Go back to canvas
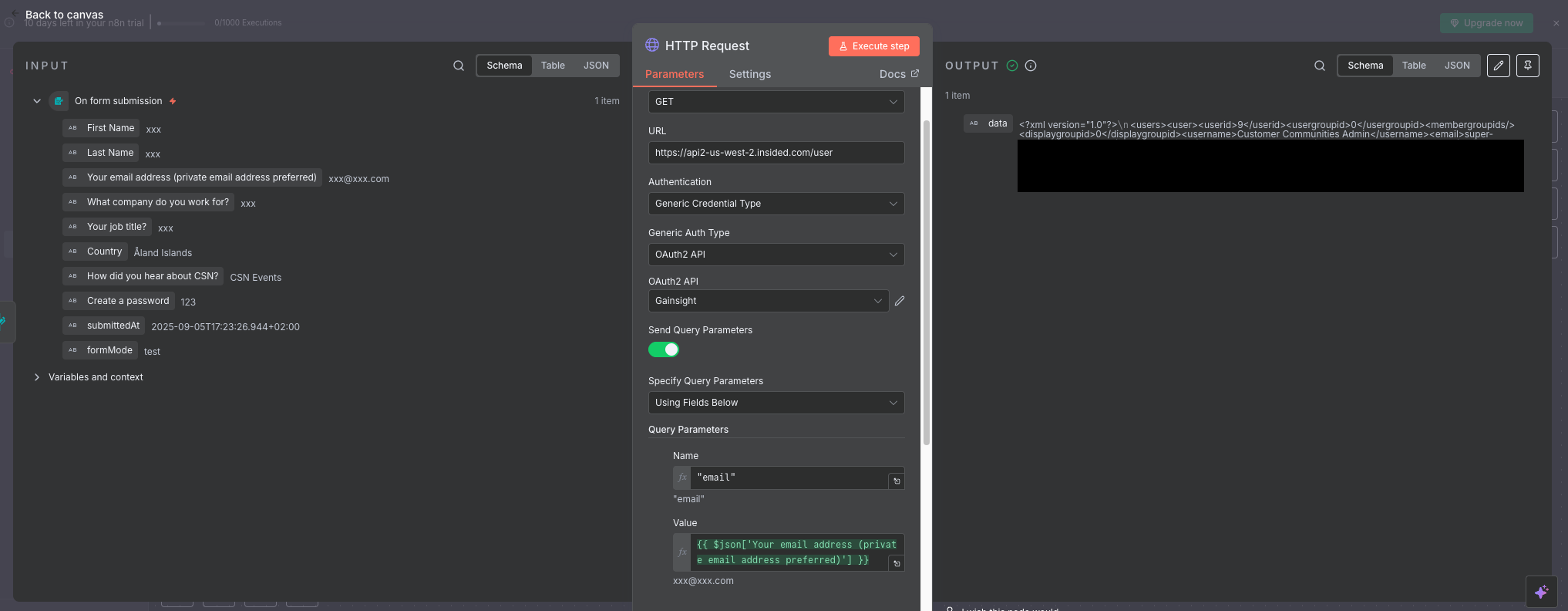The height and width of the screenshot is (611, 1568). coord(58,15)
